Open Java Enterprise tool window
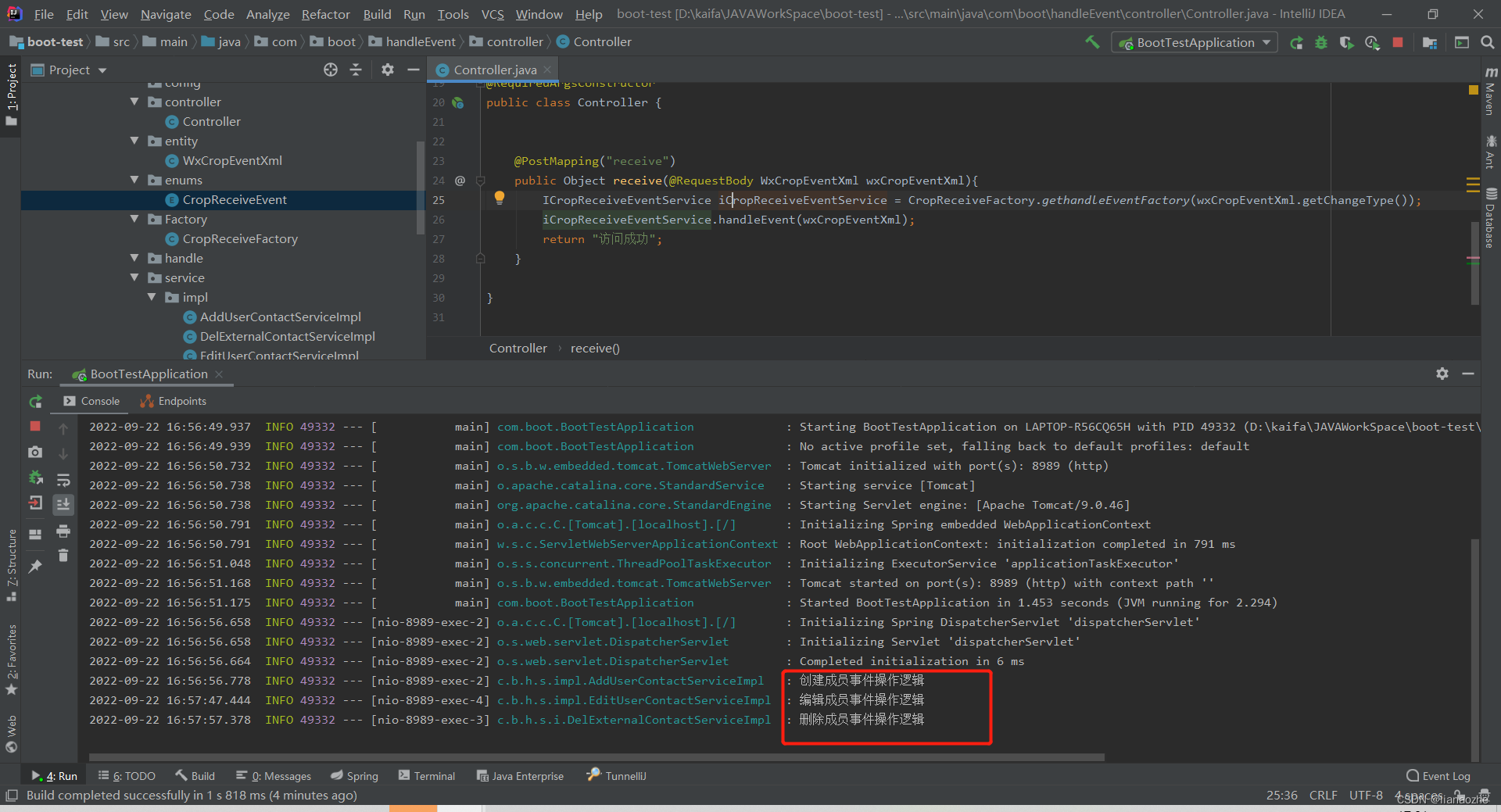 (x=521, y=776)
